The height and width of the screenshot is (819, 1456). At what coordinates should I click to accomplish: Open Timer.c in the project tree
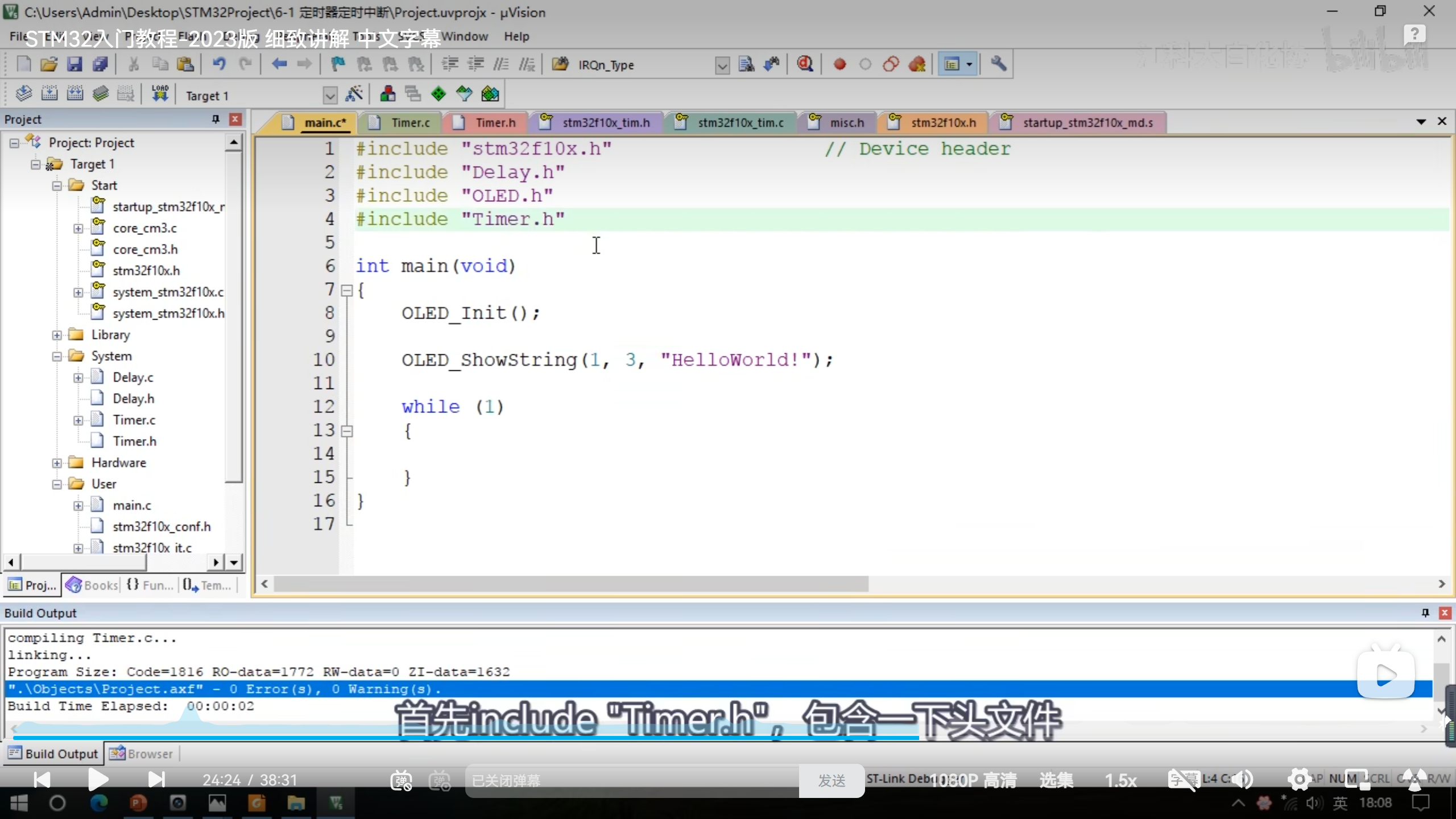tap(134, 420)
